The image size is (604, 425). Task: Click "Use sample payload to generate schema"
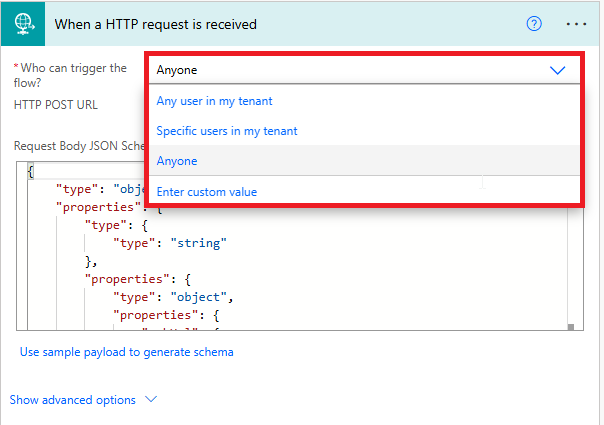pos(126,352)
